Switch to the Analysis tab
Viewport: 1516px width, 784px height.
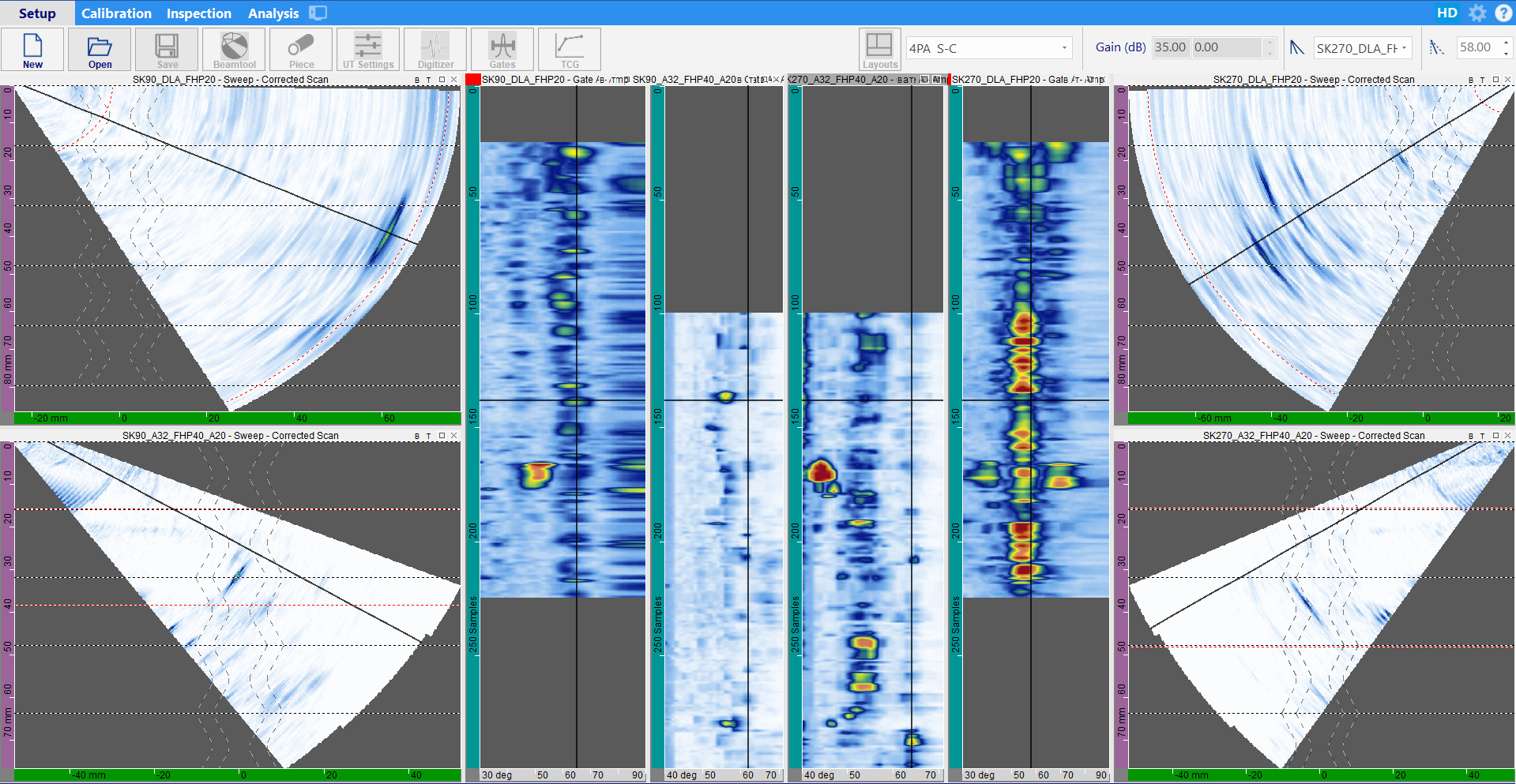click(x=273, y=13)
